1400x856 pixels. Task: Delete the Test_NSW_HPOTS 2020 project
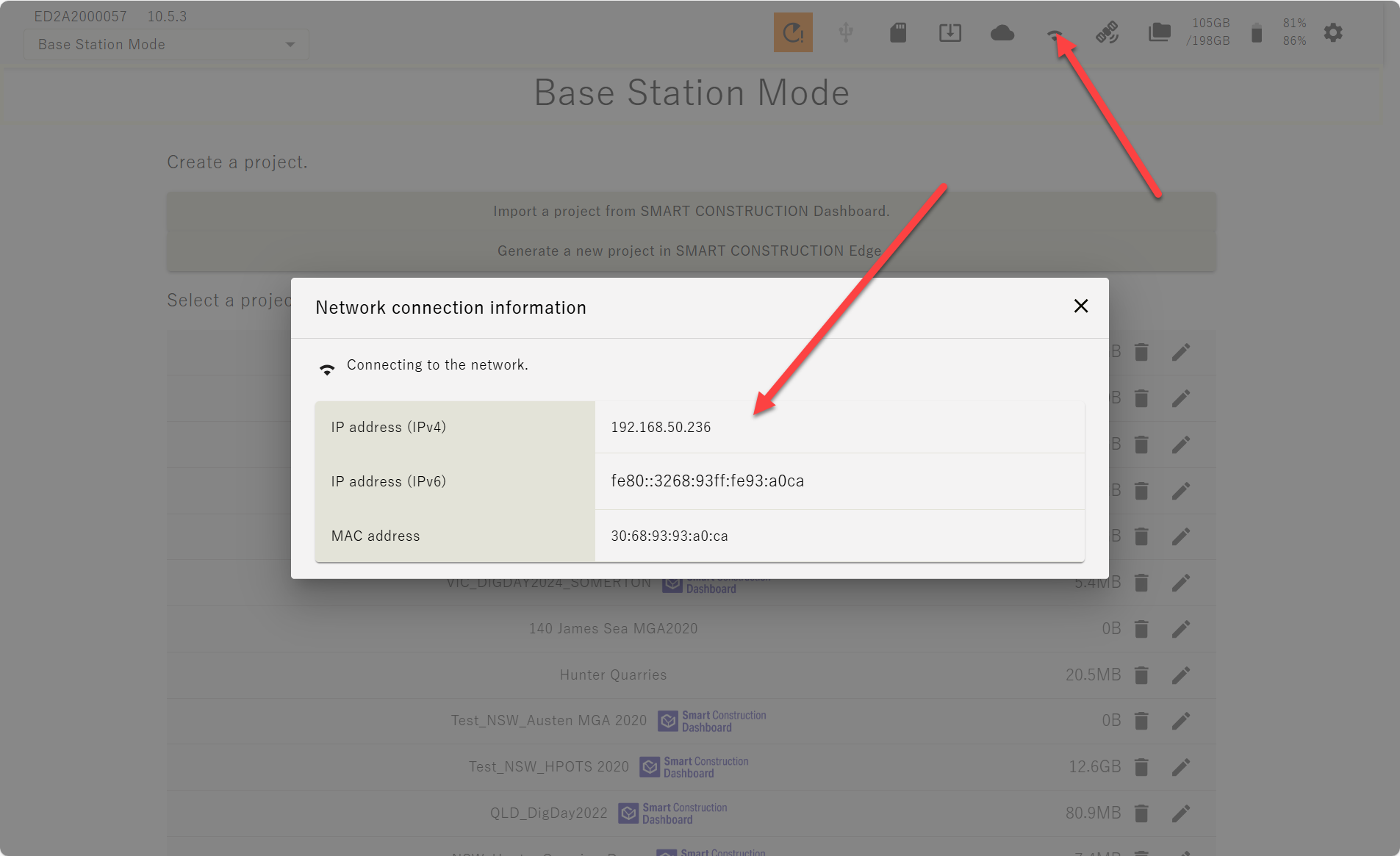point(1141,767)
